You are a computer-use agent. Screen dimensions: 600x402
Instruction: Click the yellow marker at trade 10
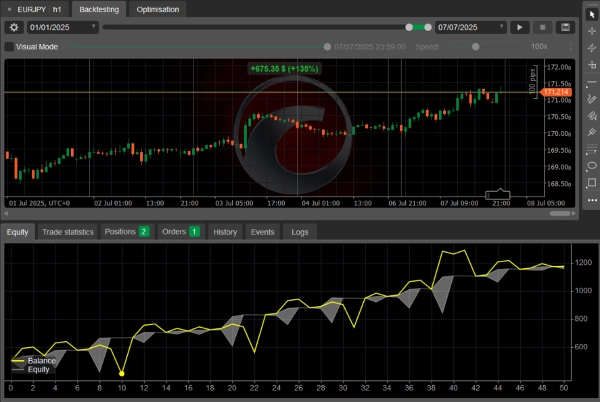pyautogui.click(x=122, y=373)
